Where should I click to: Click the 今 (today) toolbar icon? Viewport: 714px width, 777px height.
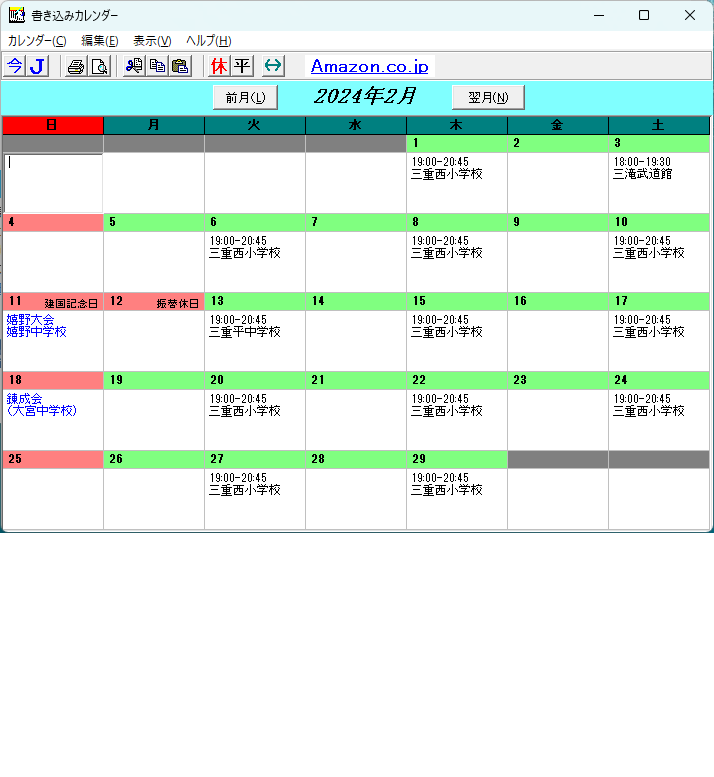14,66
